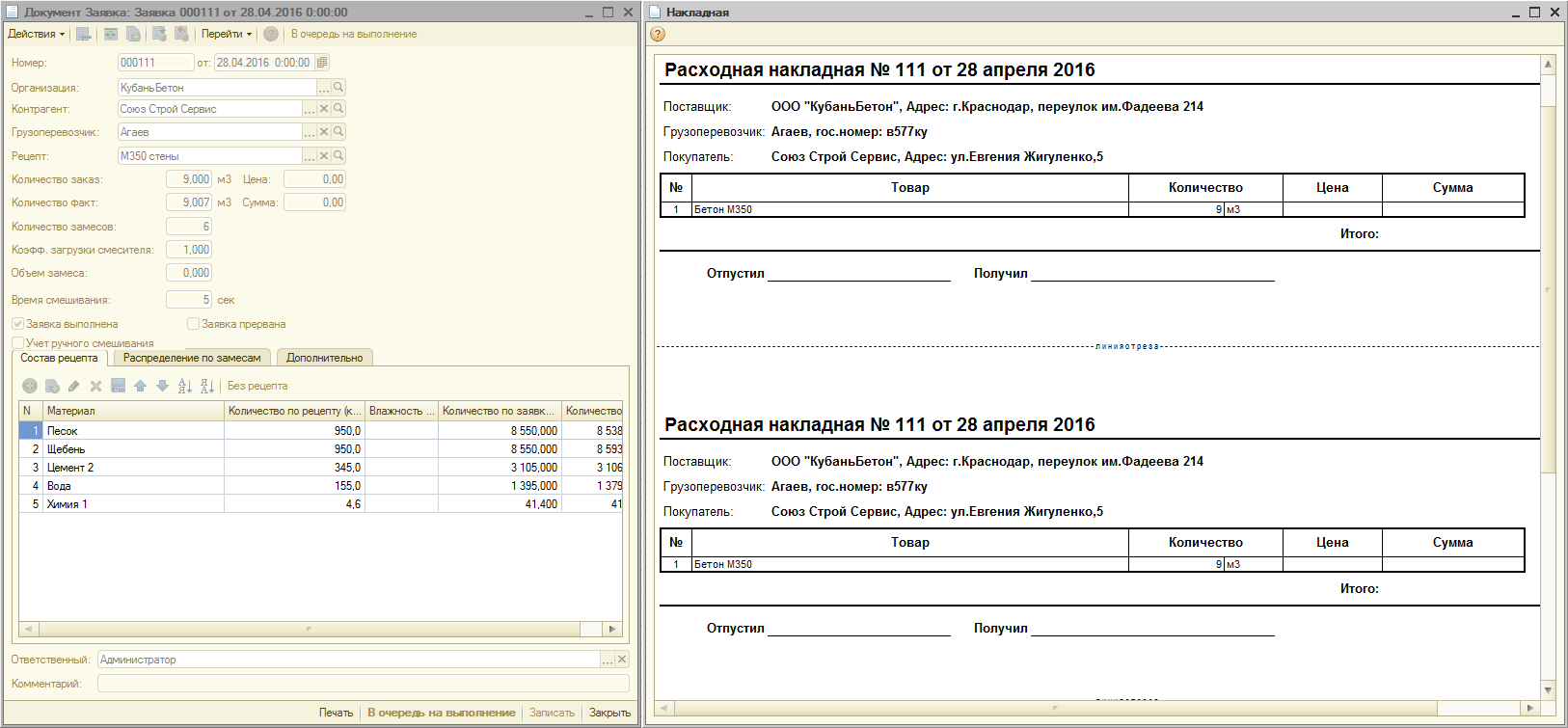Search the Грузоперевозчик field with magnifier
This screenshot has height=728, width=1568.
338,132
